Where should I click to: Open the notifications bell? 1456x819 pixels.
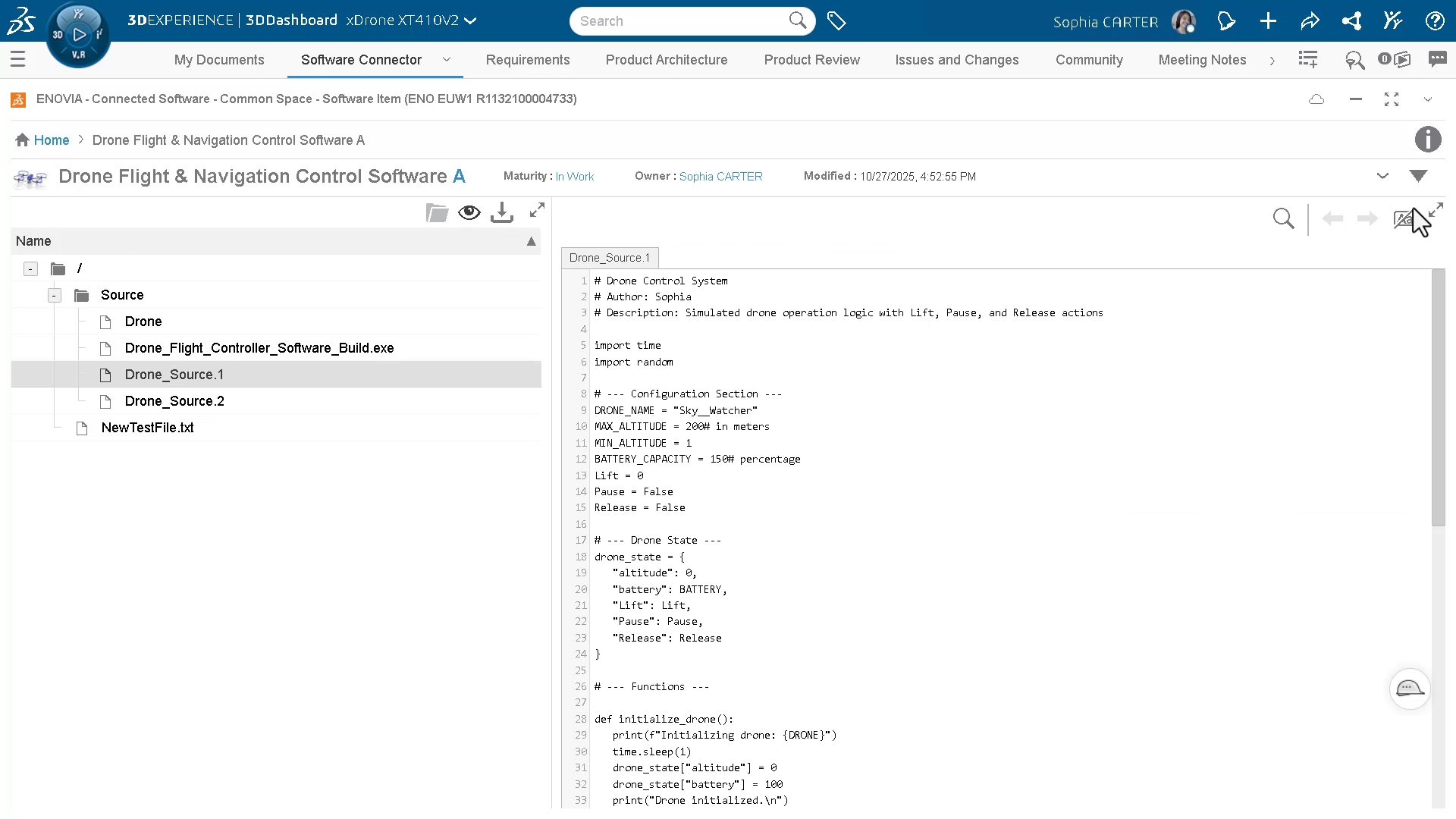click(x=1226, y=20)
